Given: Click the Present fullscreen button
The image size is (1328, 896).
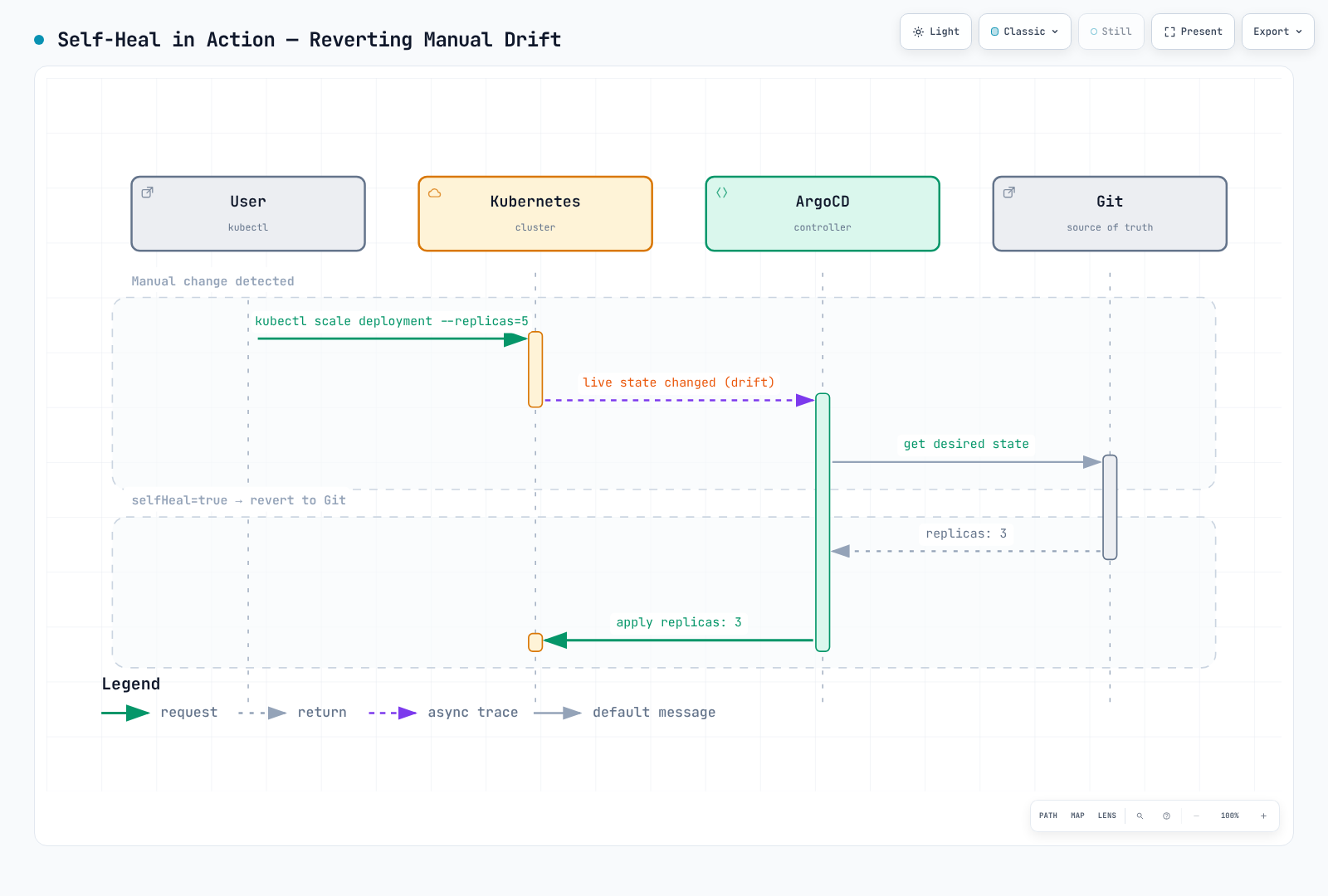Looking at the screenshot, I should pos(1193,32).
